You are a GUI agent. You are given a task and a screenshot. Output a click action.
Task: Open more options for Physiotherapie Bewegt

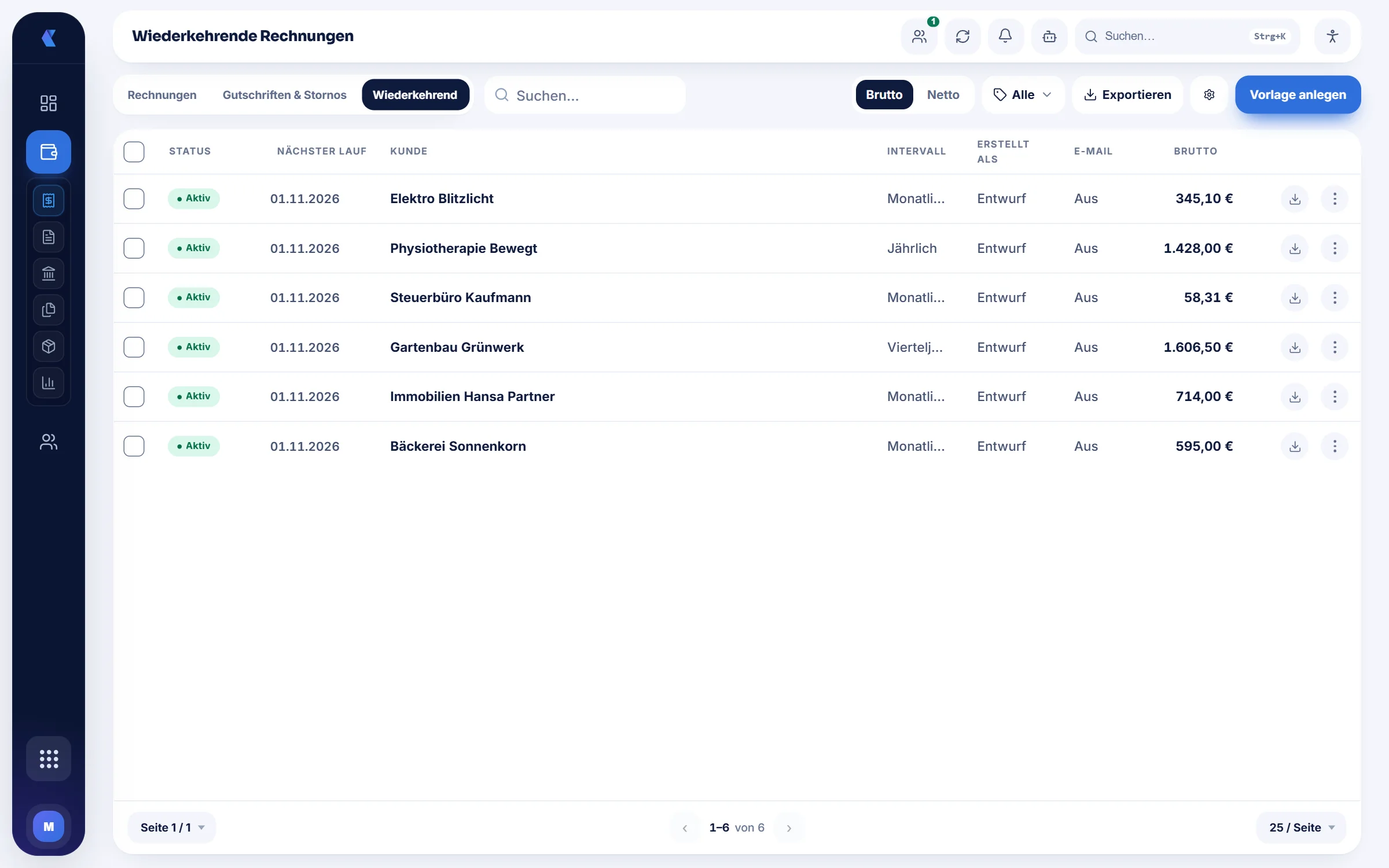click(x=1335, y=248)
